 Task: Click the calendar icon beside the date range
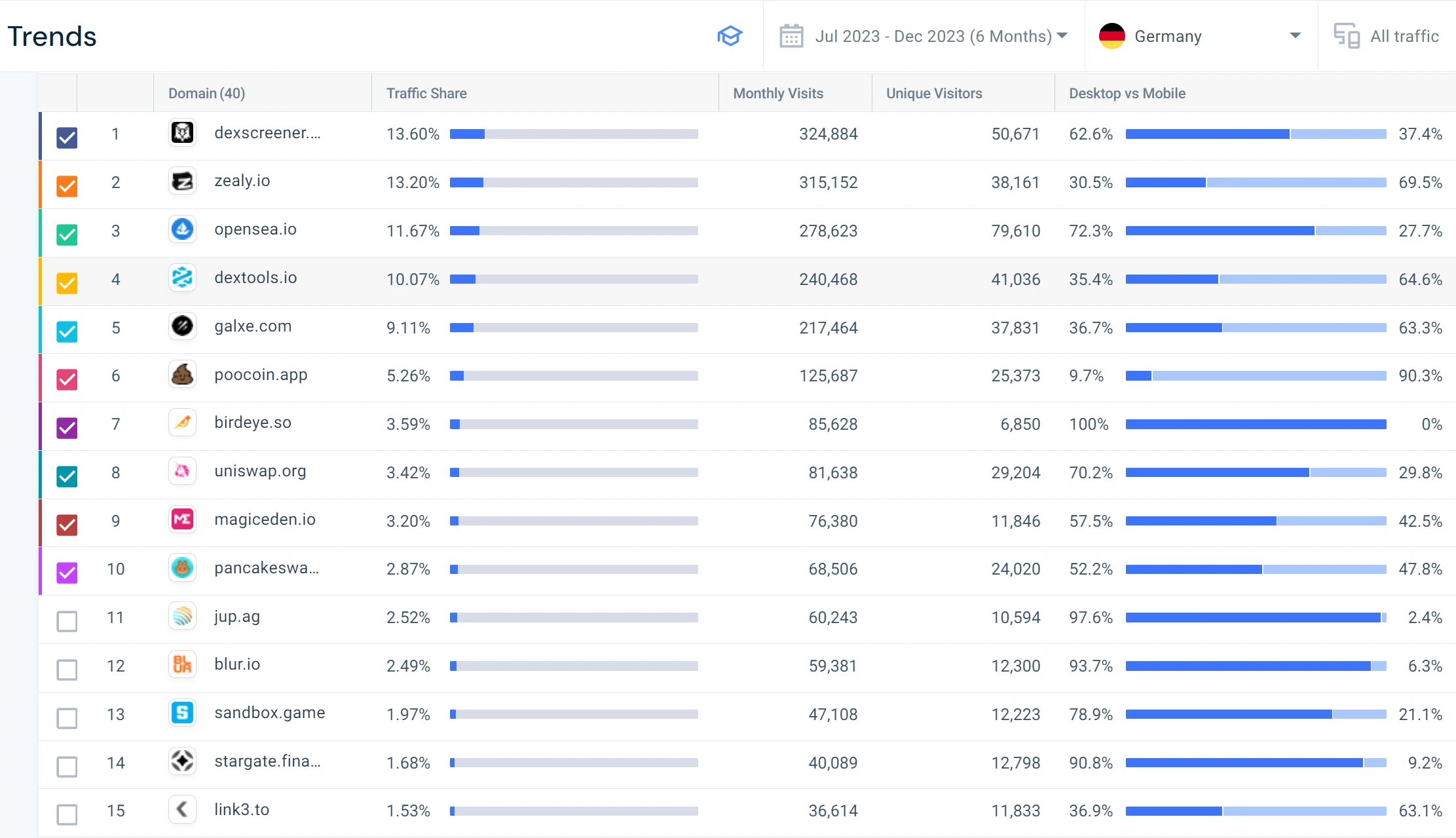click(791, 36)
